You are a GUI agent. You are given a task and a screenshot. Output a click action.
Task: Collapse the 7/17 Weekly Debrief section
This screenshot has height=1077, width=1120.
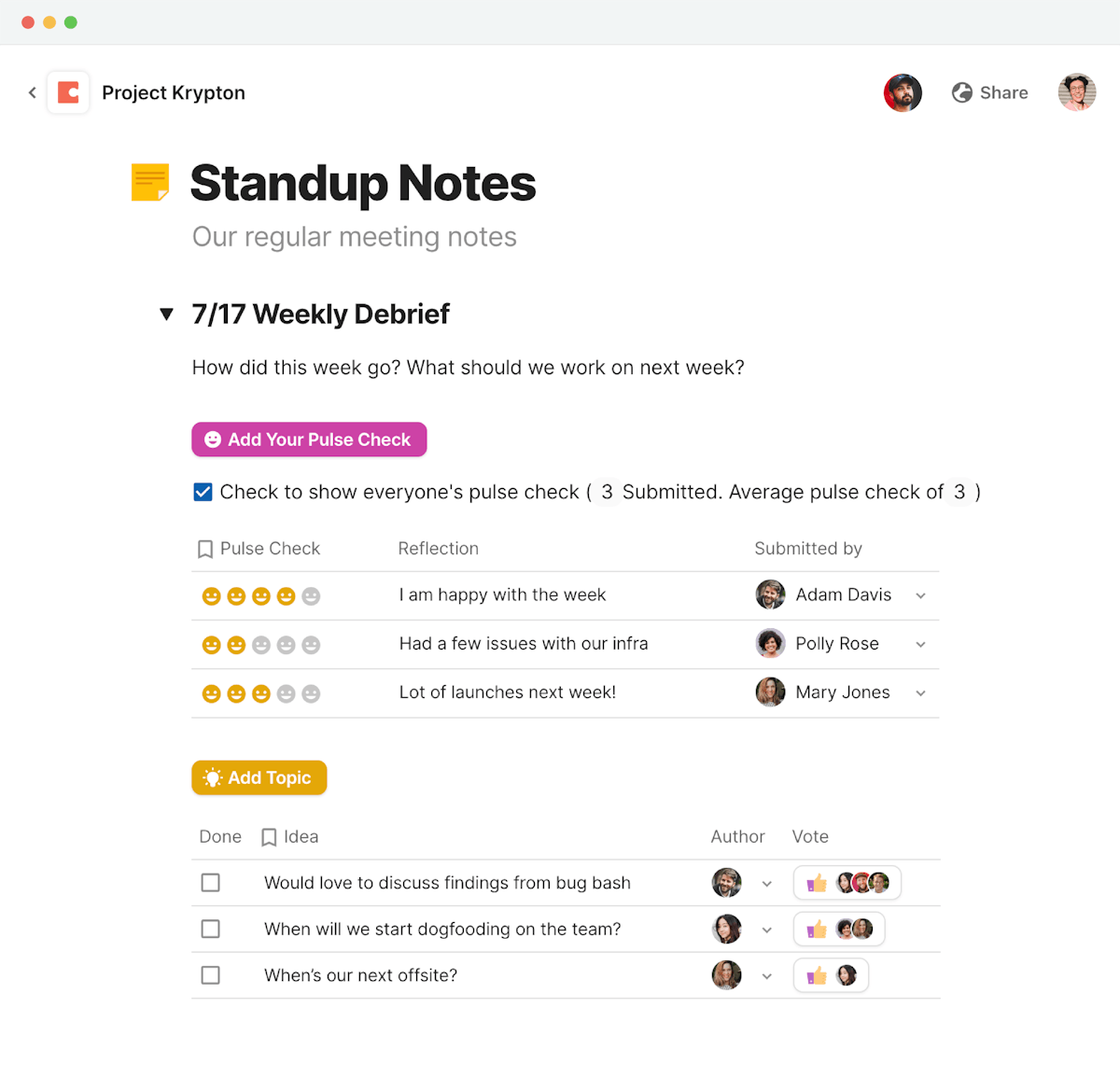point(166,315)
